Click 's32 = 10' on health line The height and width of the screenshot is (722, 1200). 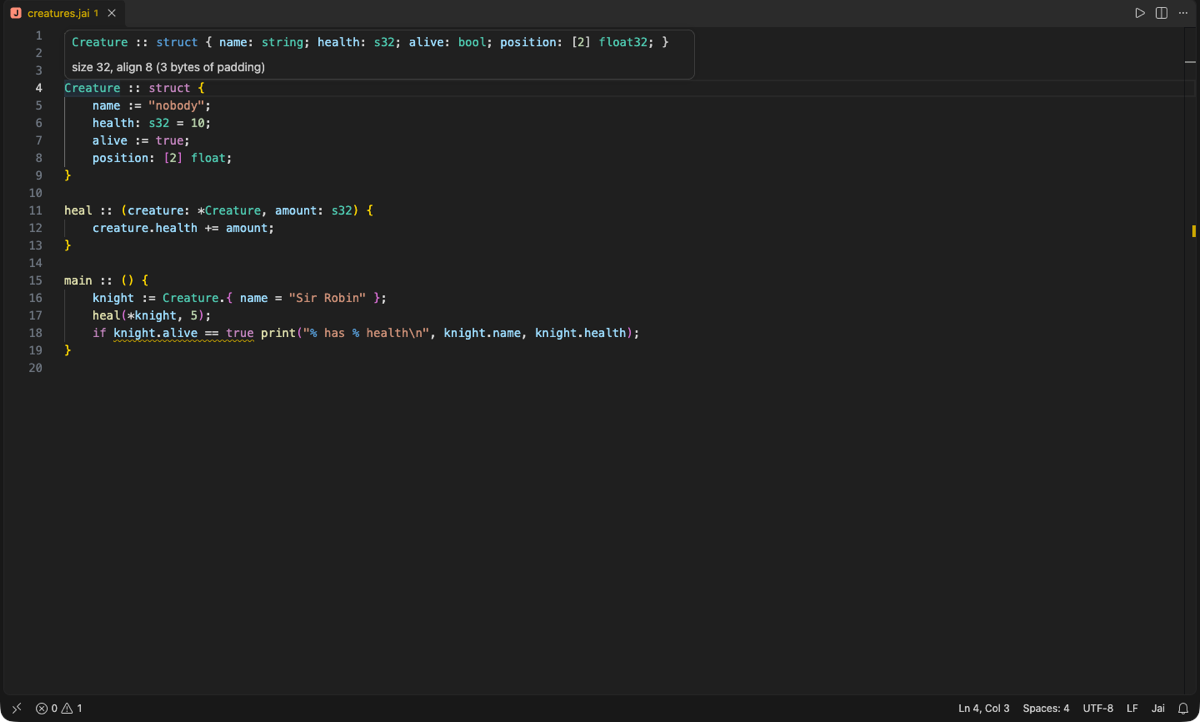177,123
